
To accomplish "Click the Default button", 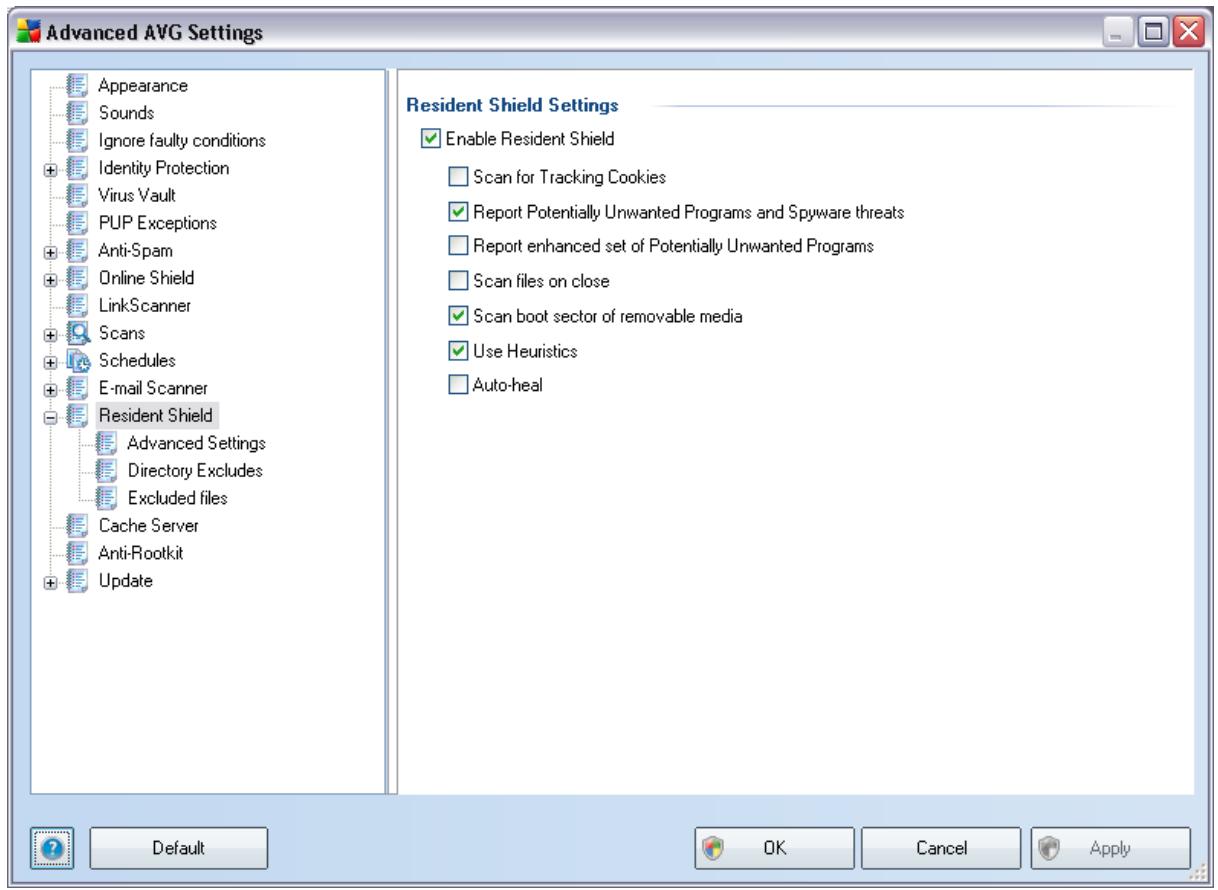I will tap(180, 848).
